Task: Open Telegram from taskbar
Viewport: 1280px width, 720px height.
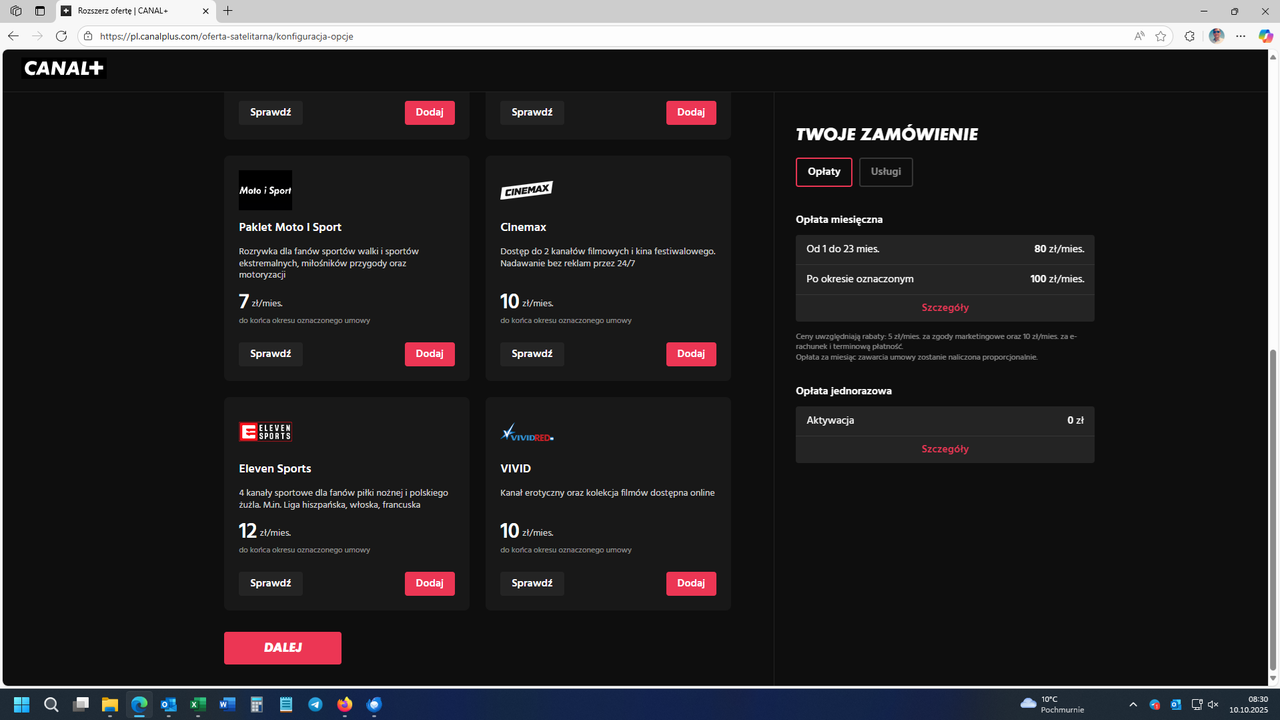Action: [315, 704]
